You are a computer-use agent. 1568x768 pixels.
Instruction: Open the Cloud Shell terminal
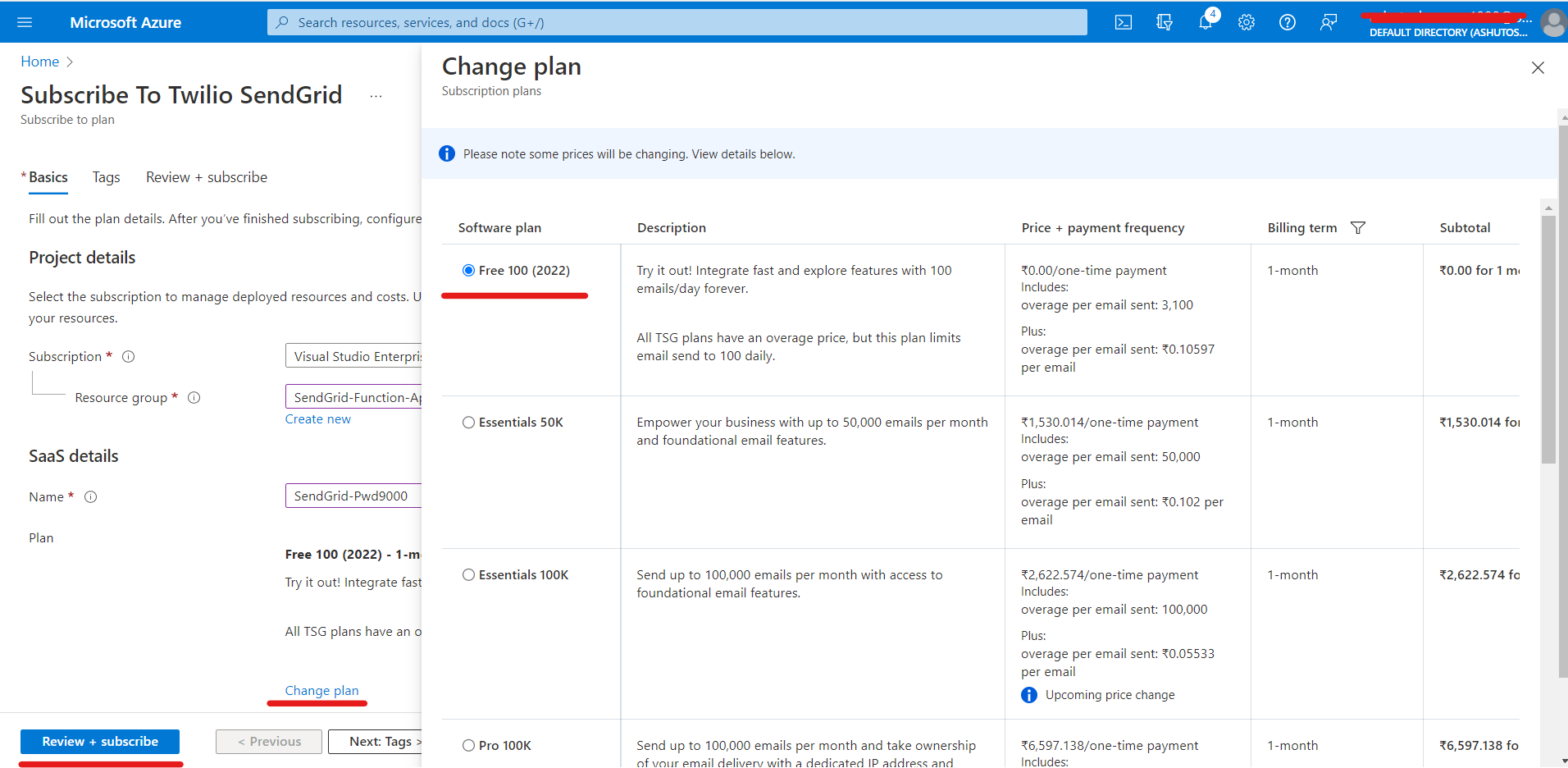(1123, 22)
